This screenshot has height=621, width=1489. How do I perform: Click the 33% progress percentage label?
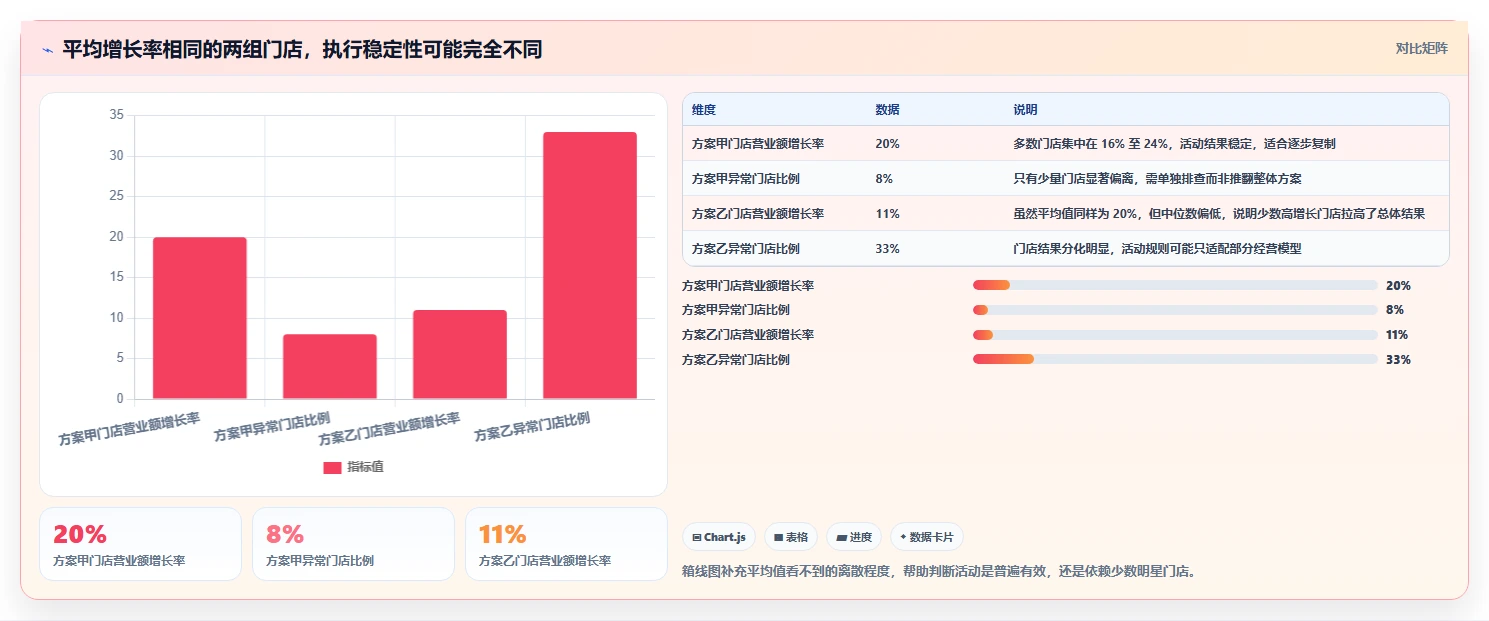click(x=1398, y=359)
